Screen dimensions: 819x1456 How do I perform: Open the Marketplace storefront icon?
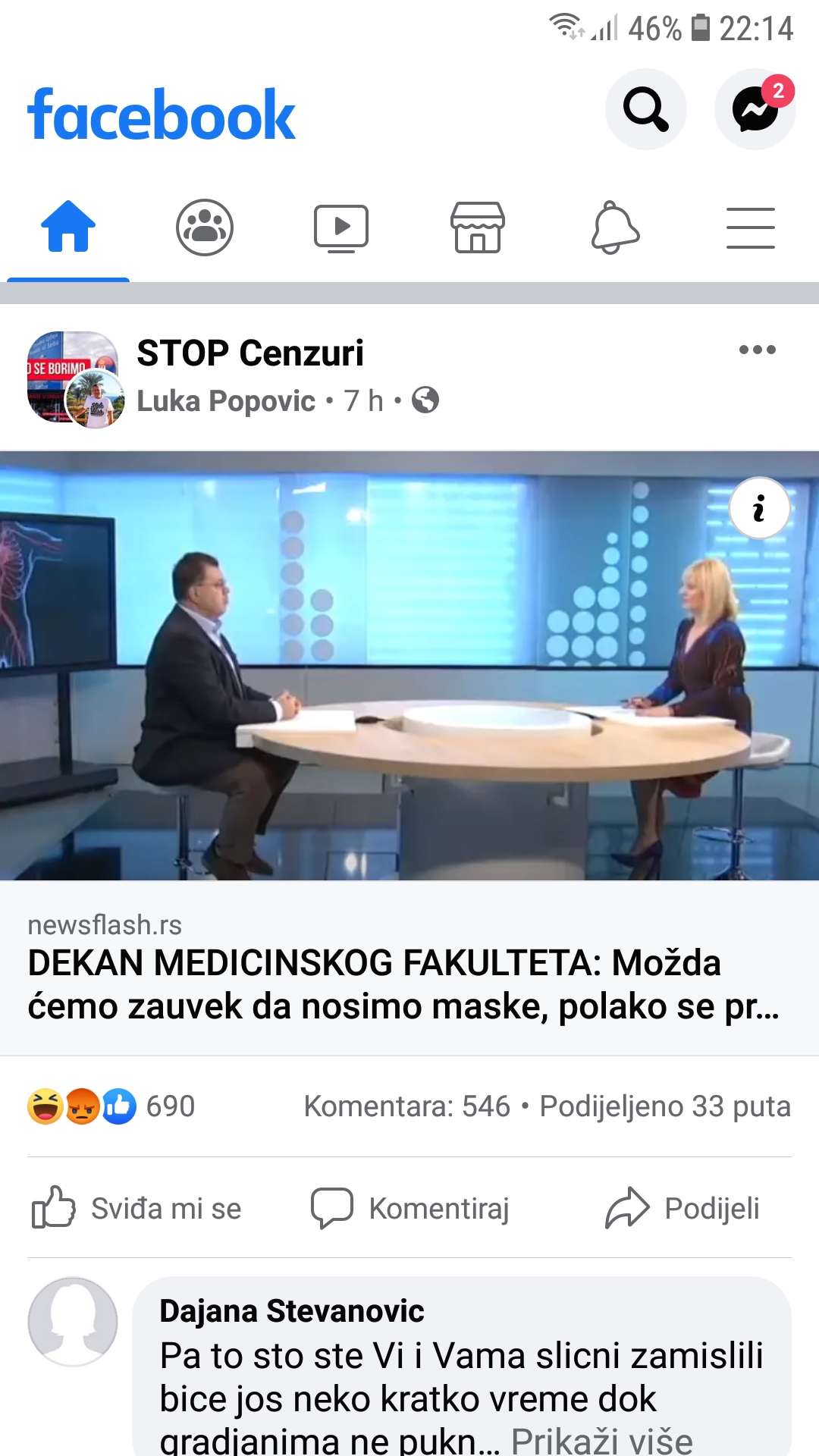[x=478, y=227]
